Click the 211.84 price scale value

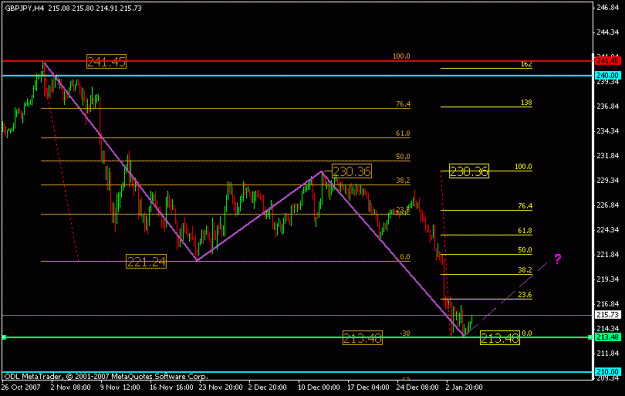click(x=607, y=354)
